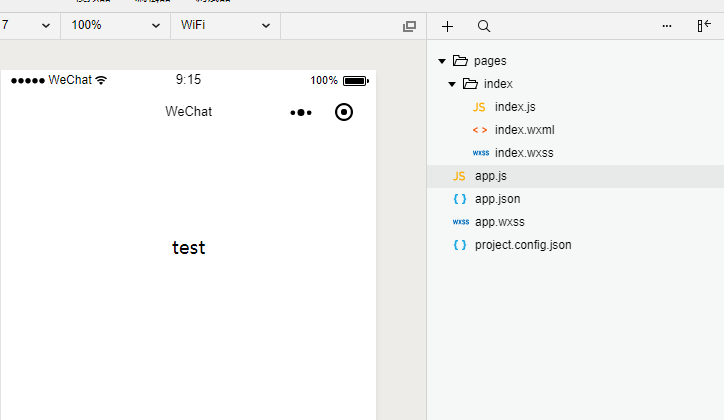Tap the mini program close circle button
This screenshot has width=724, height=420.
point(344,112)
